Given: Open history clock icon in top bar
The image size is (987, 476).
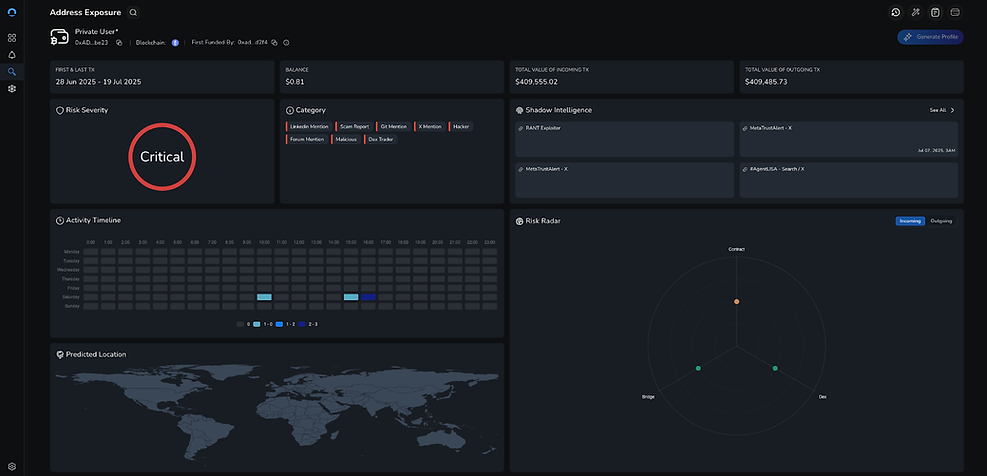Looking at the screenshot, I should coord(895,12).
